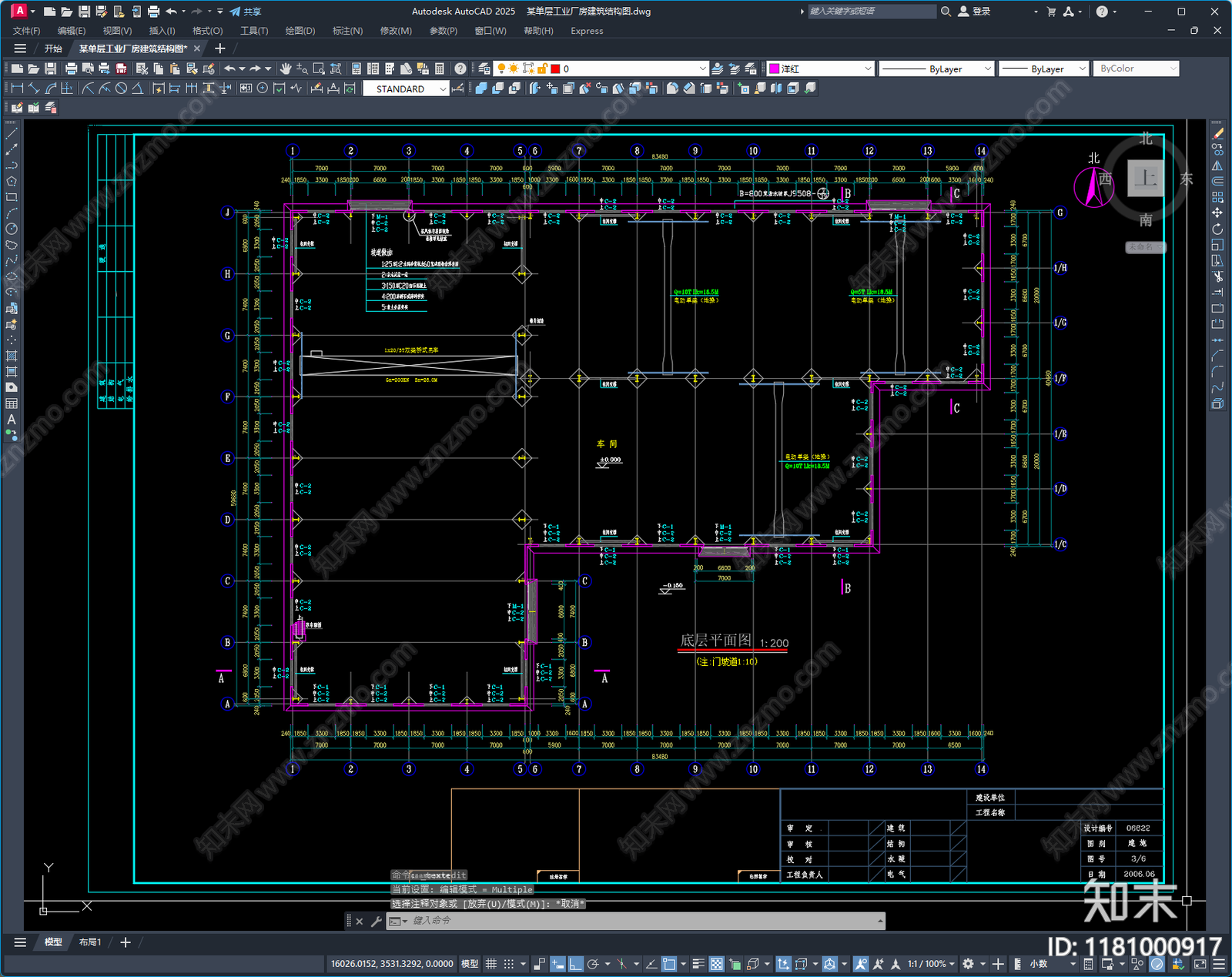Click the Diameter dimension tool icon
Viewport: 1232px width, 977px height.
coord(121,89)
